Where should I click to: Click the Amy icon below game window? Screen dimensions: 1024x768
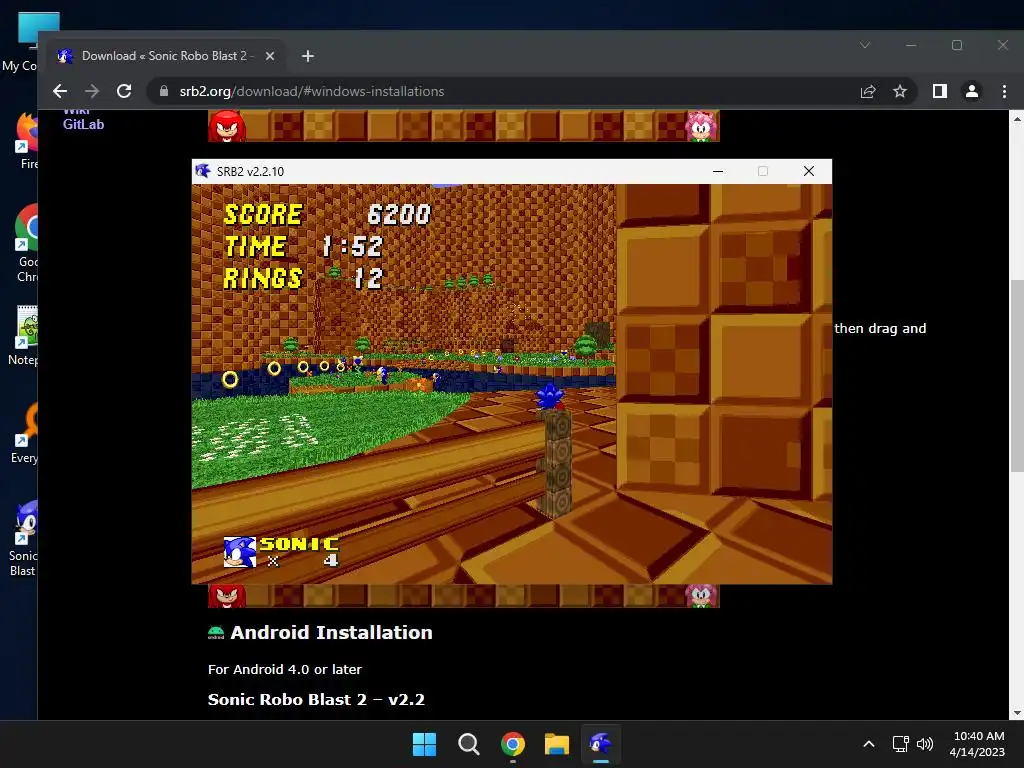tap(701, 596)
